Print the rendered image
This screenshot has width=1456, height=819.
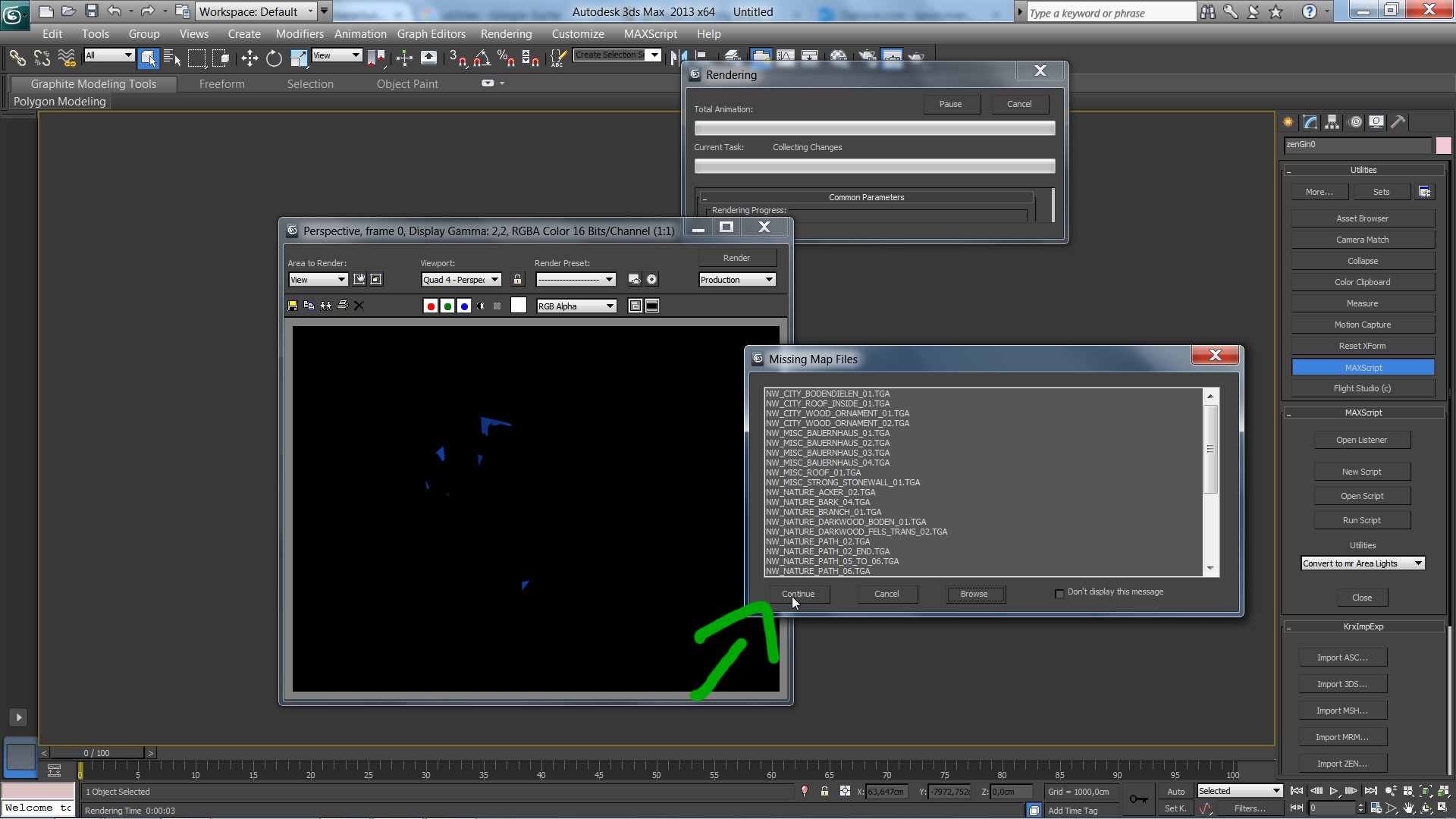(343, 306)
